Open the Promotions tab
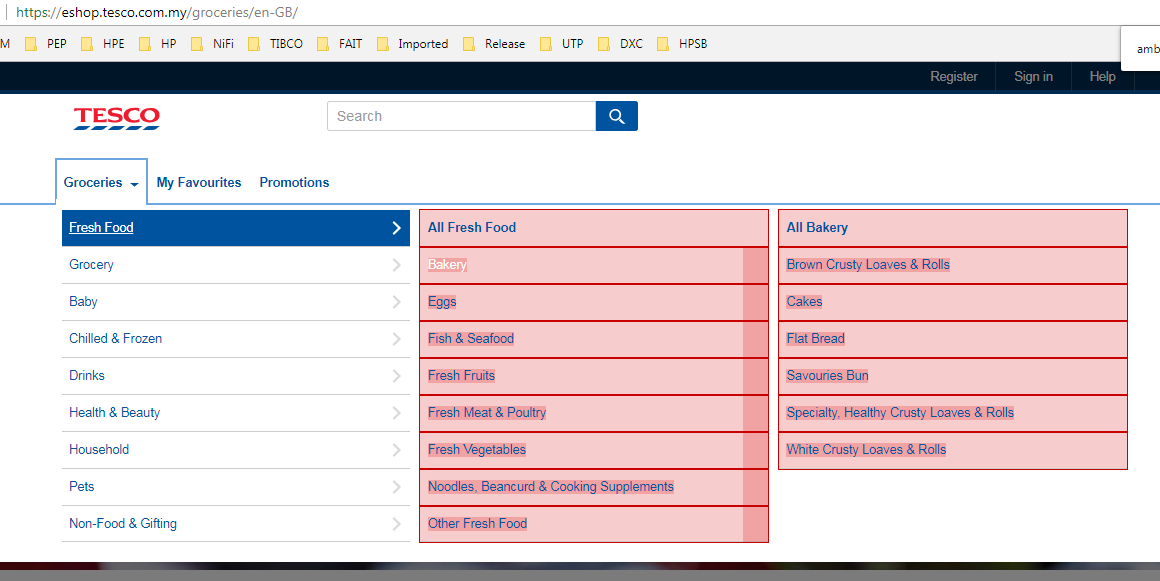The height and width of the screenshot is (581, 1160). [x=294, y=183]
